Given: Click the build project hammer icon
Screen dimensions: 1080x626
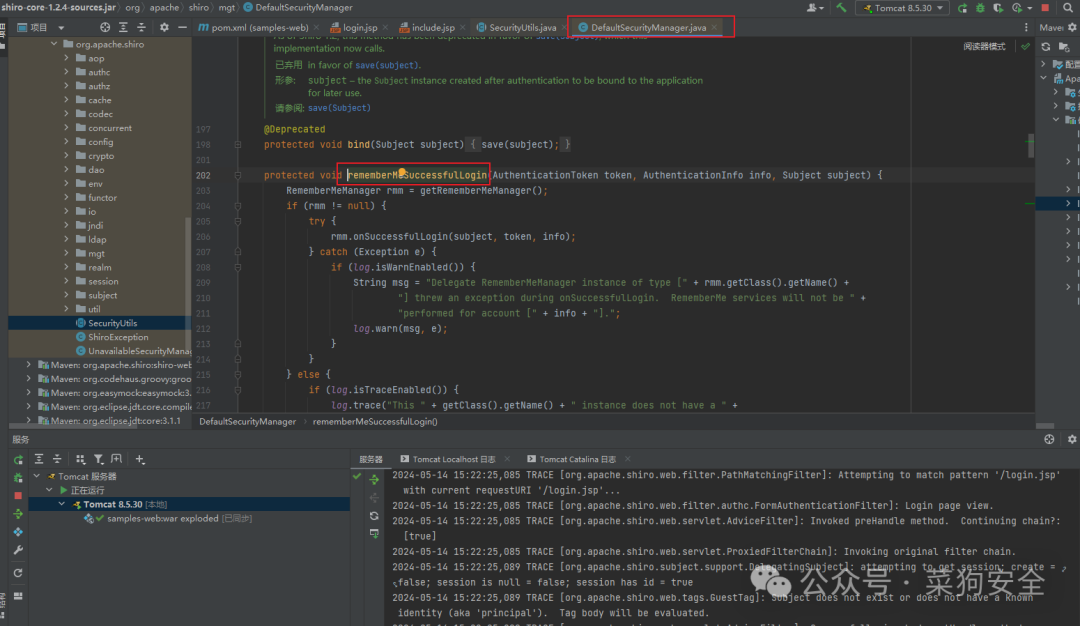Looking at the screenshot, I should click(x=841, y=8).
